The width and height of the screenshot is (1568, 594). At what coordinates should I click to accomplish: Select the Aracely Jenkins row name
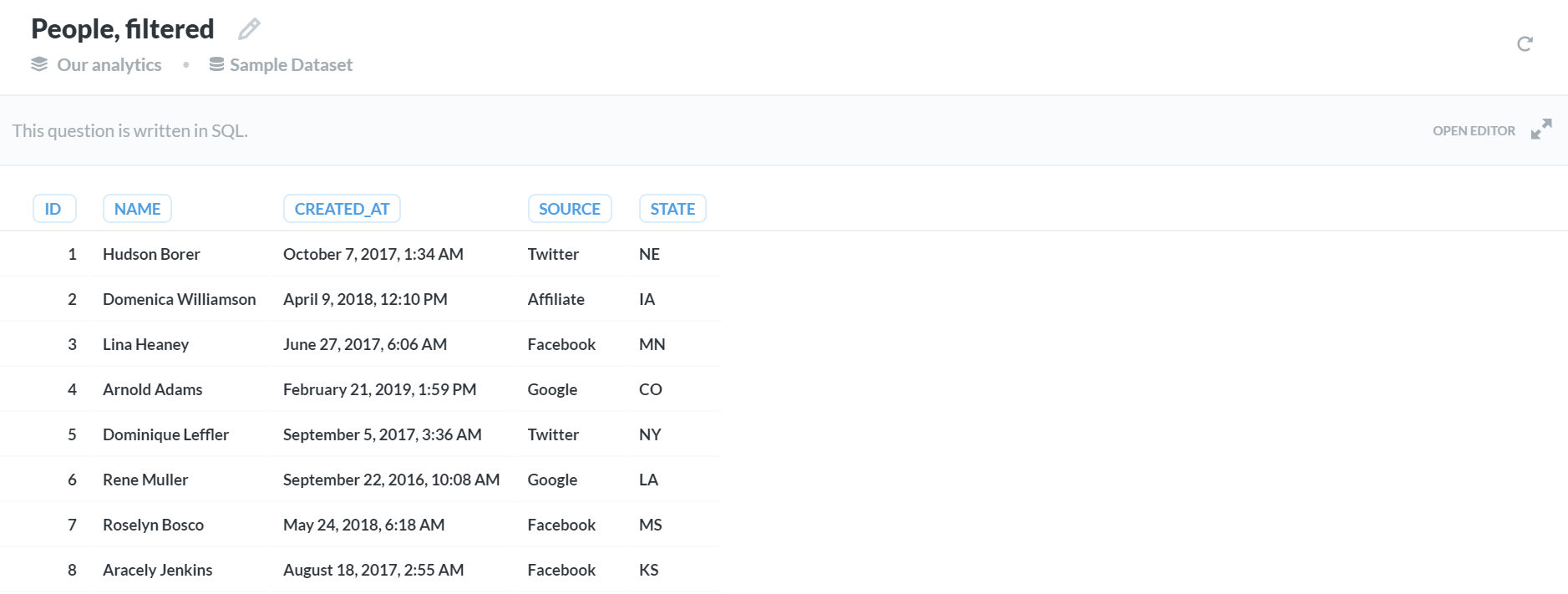click(158, 570)
